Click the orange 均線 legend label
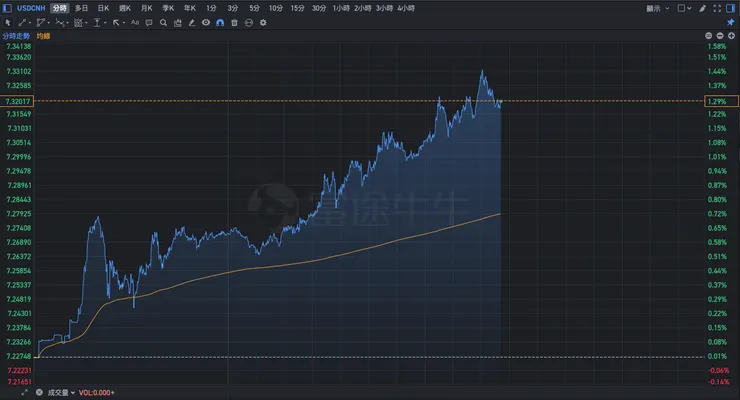Viewport: 740px width, 400px height. click(43, 36)
